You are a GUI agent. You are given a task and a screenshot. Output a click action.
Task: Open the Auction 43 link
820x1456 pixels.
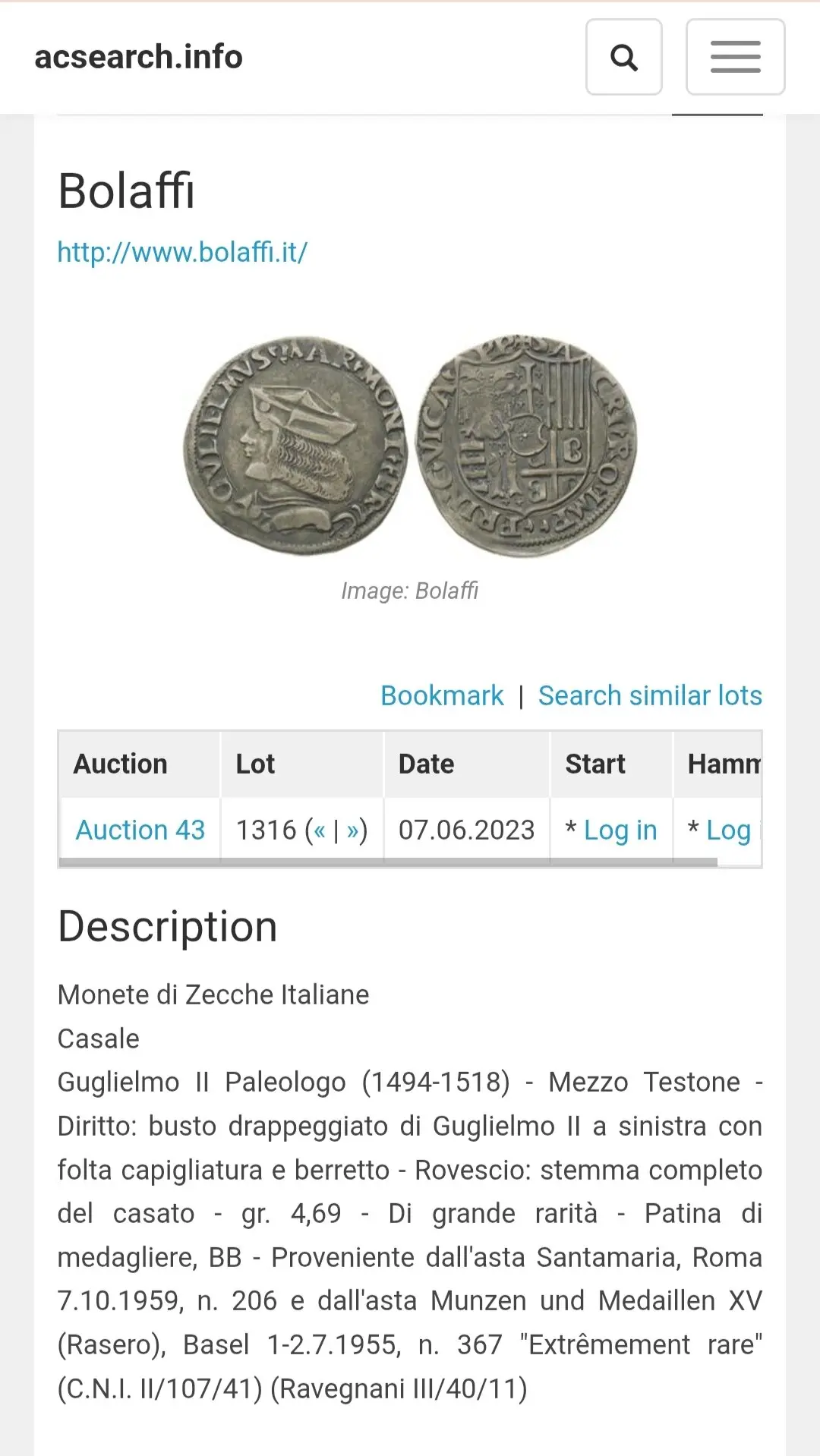140,830
